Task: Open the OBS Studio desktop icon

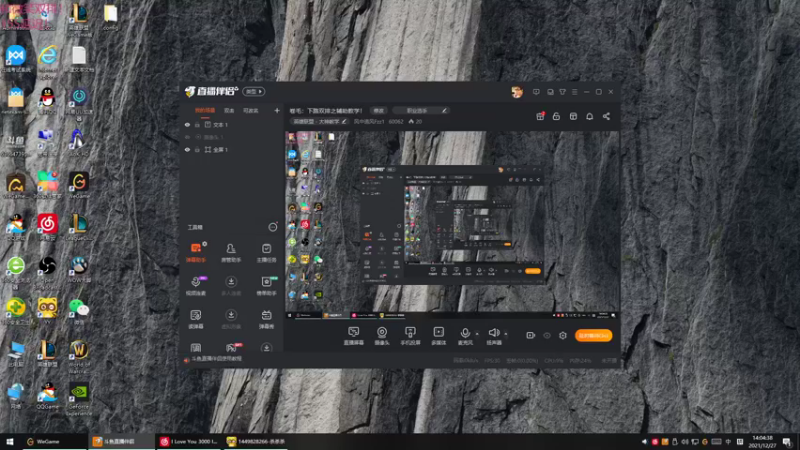Action: (47, 270)
